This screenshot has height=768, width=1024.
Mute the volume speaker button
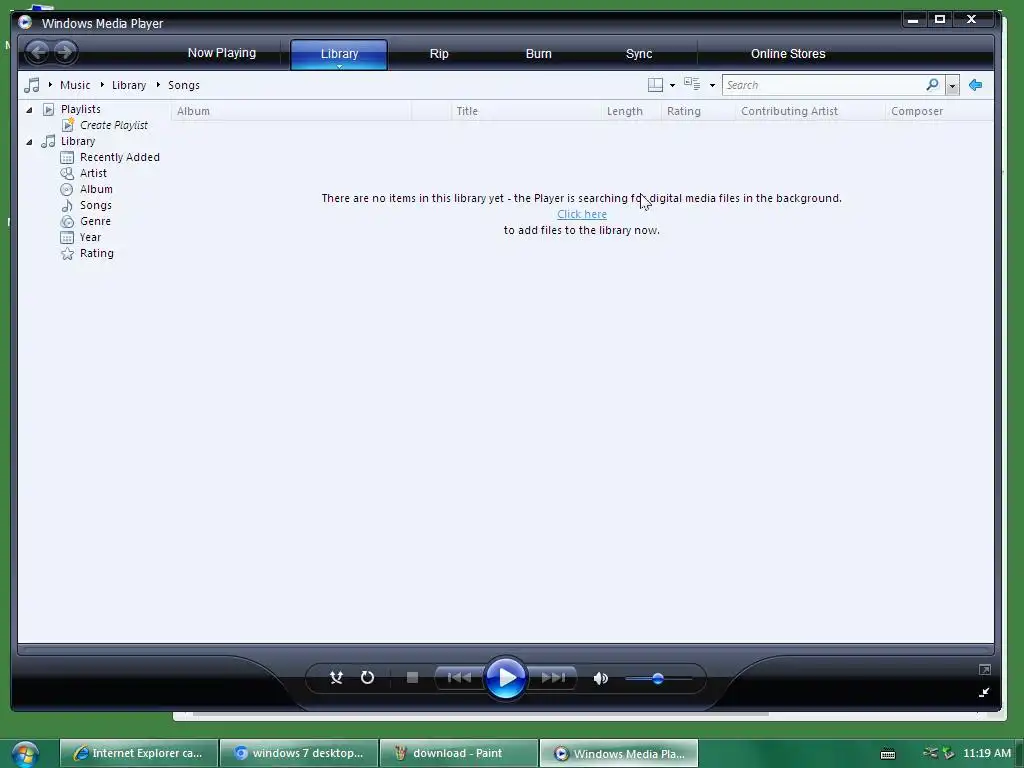coord(601,679)
